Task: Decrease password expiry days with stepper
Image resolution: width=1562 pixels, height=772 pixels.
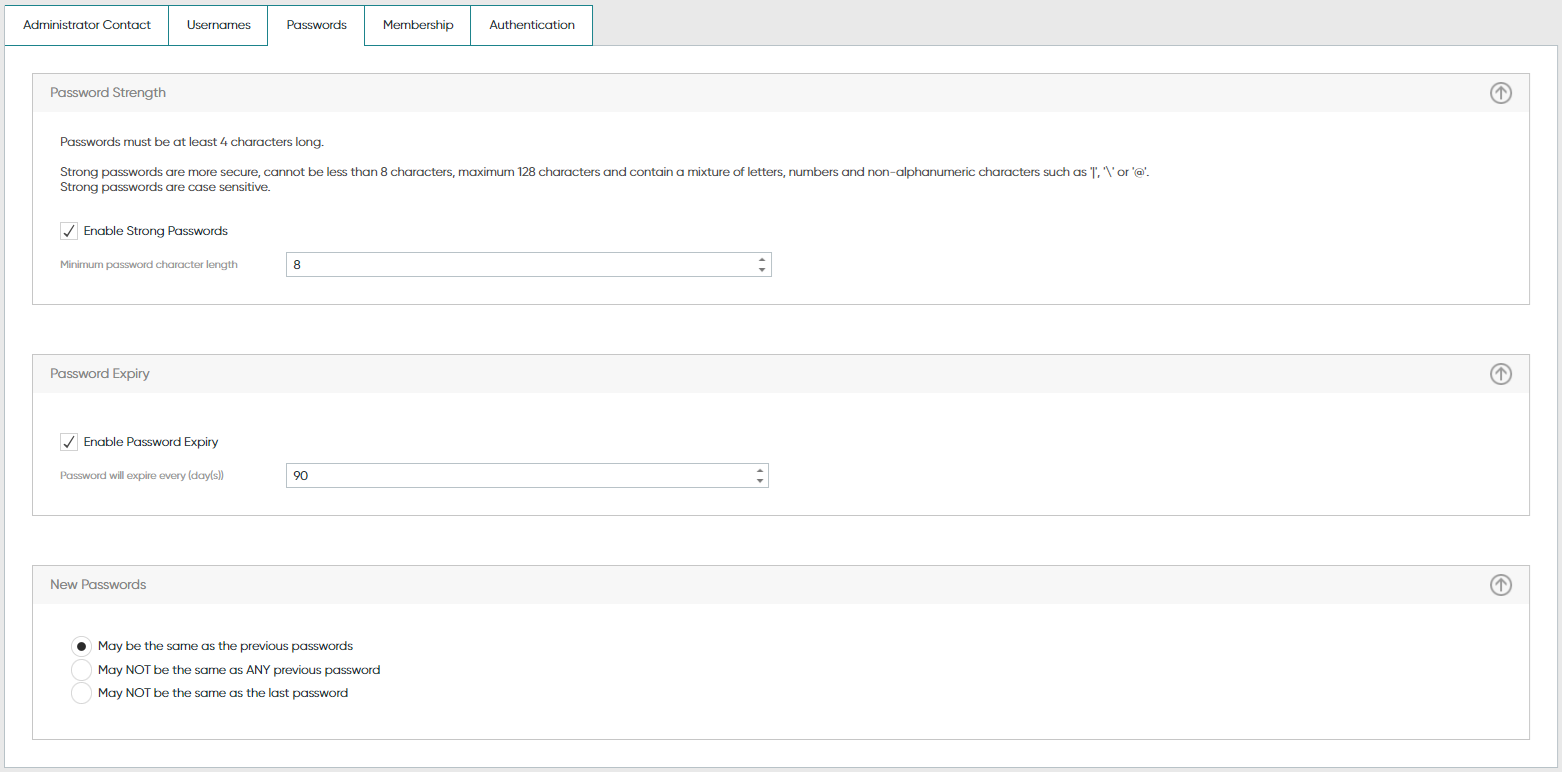Action: tap(761, 479)
